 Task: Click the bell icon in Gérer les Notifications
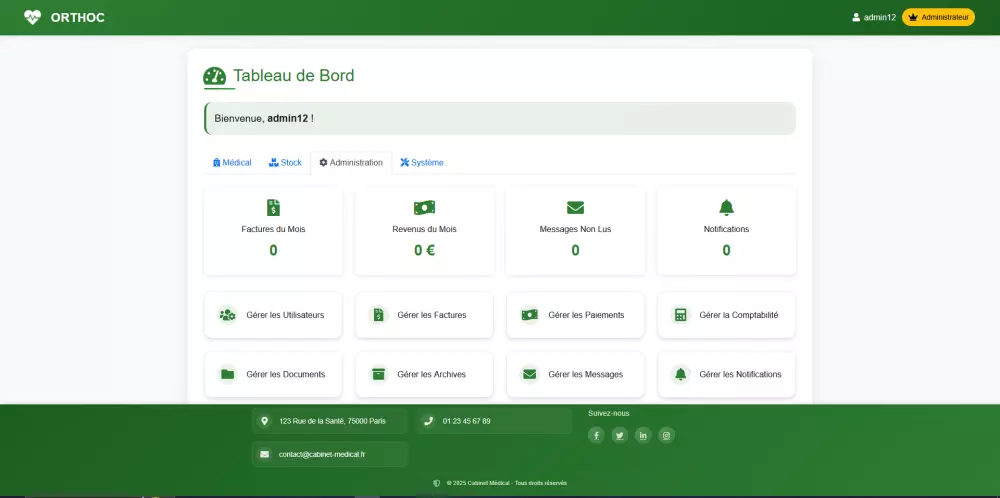coord(680,374)
